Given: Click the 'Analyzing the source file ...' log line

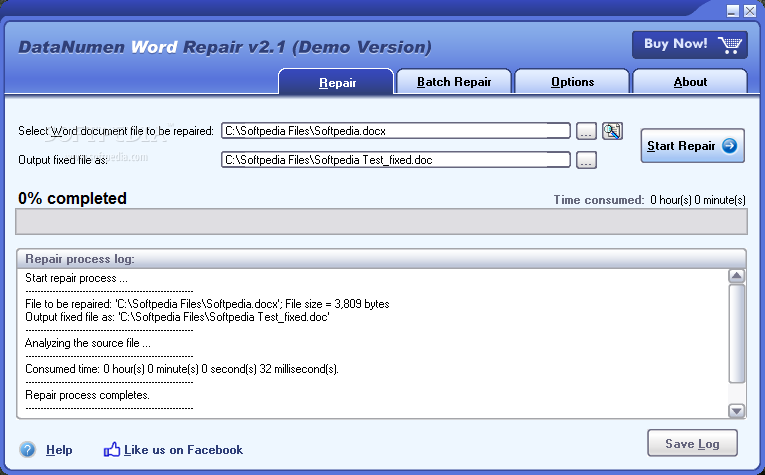Looking at the screenshot, I should click(x=88, y=343).
